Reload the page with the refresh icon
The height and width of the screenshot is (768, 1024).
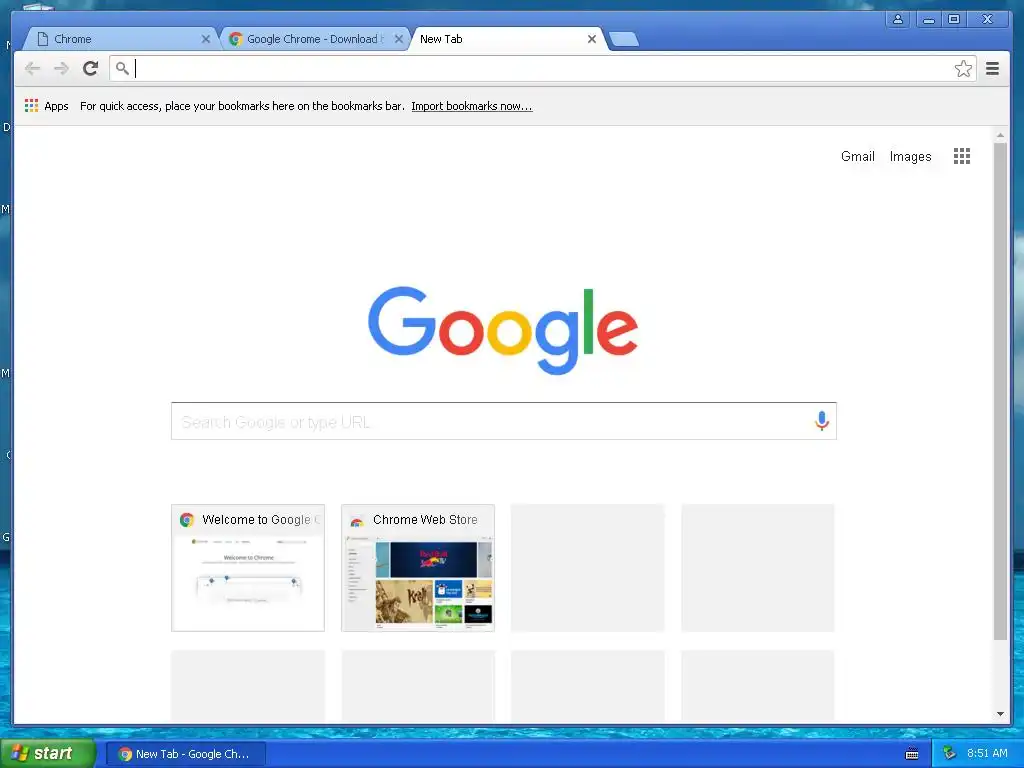90,68
